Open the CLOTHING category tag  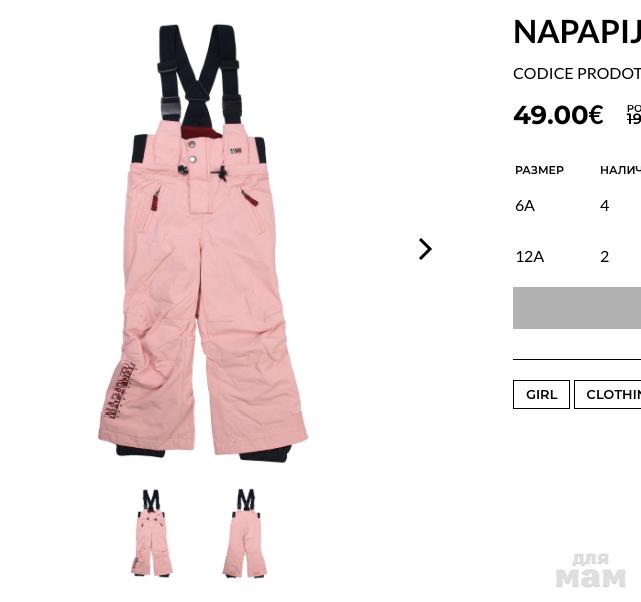coord(607,394)
